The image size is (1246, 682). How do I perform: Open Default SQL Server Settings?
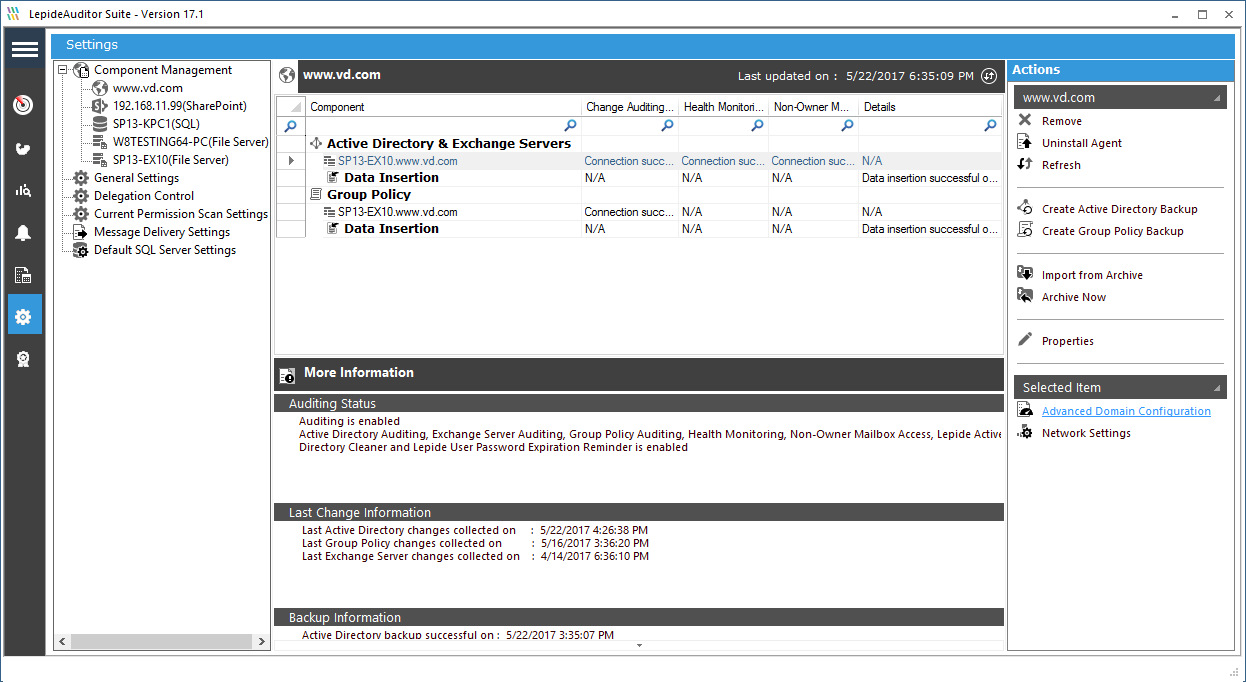coord(164,250)
